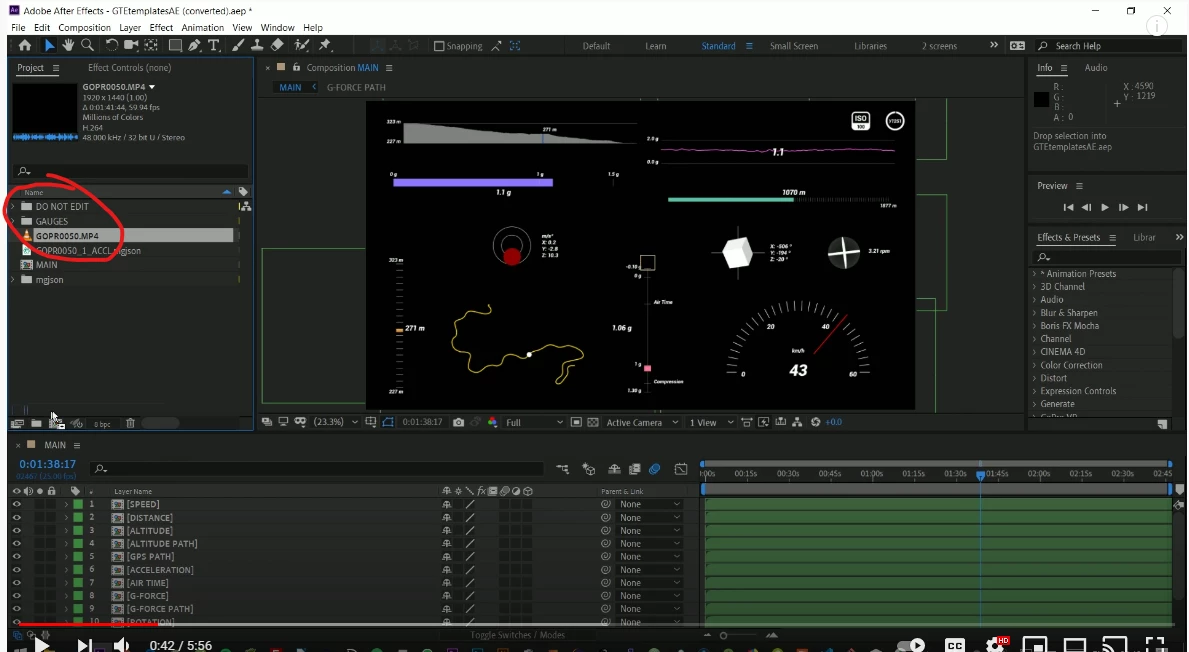Screen dimensions: 1189x652
Task: Open the magnification 23.3% dropdown
Action: point(336,422)
